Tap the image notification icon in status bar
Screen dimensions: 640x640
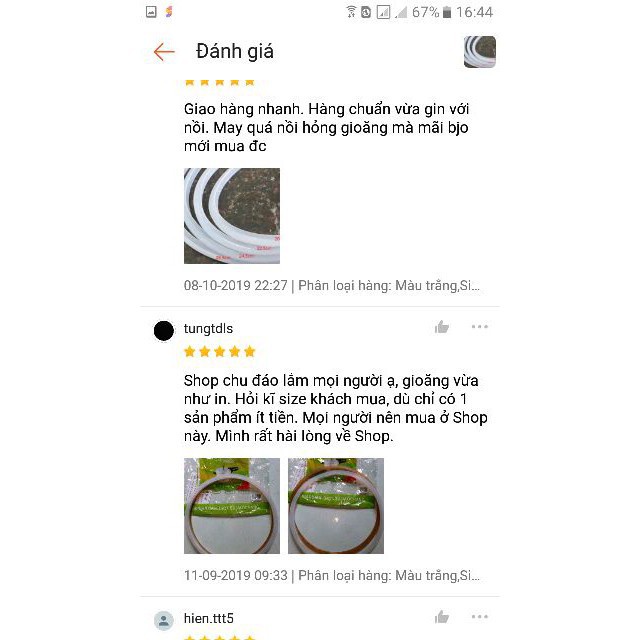pyautogui.click(x=151, y=12)
